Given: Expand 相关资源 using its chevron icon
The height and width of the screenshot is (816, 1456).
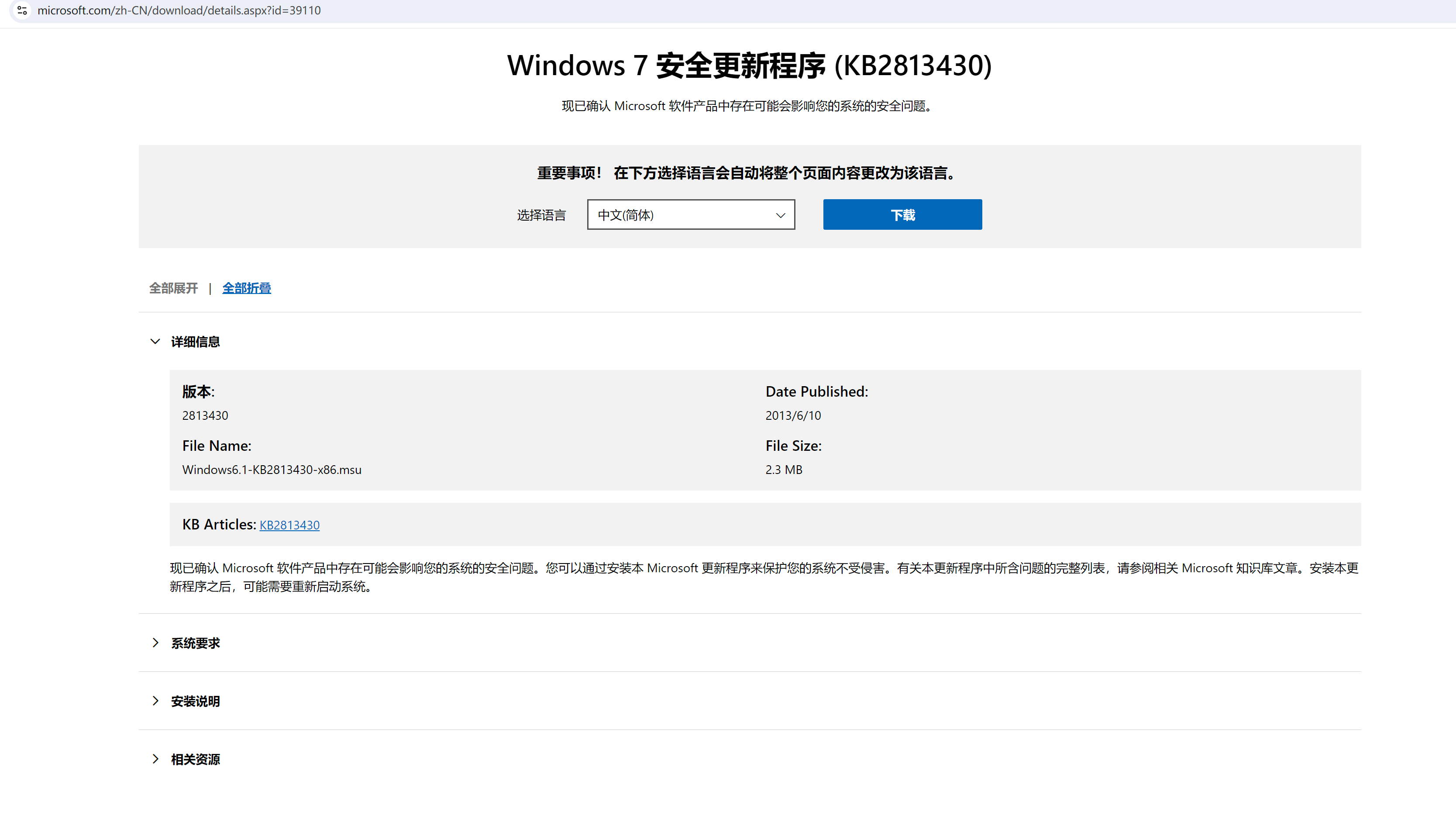Looking at the screenshot, I should 155,759.
